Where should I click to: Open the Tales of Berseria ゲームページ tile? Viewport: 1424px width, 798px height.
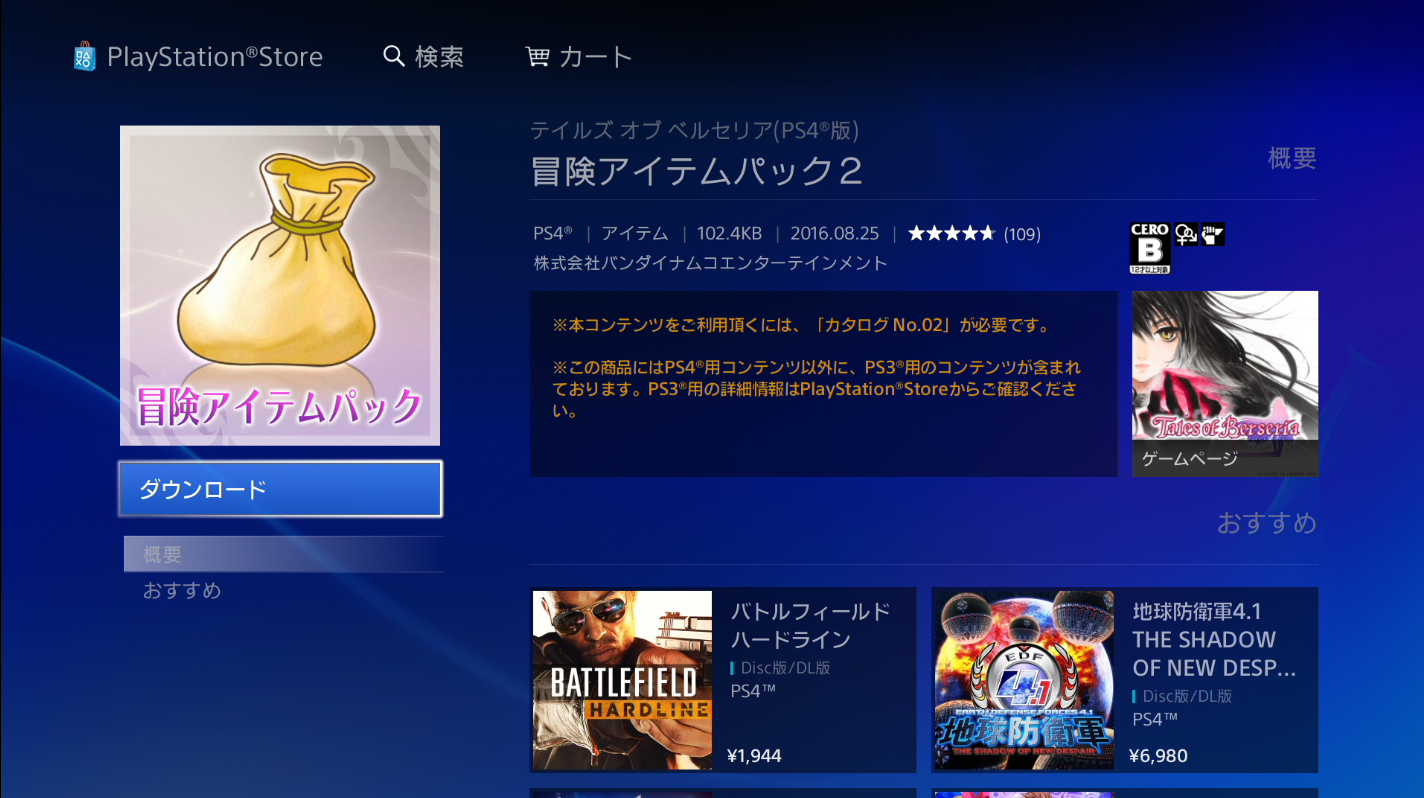(x=1225, y=384)
